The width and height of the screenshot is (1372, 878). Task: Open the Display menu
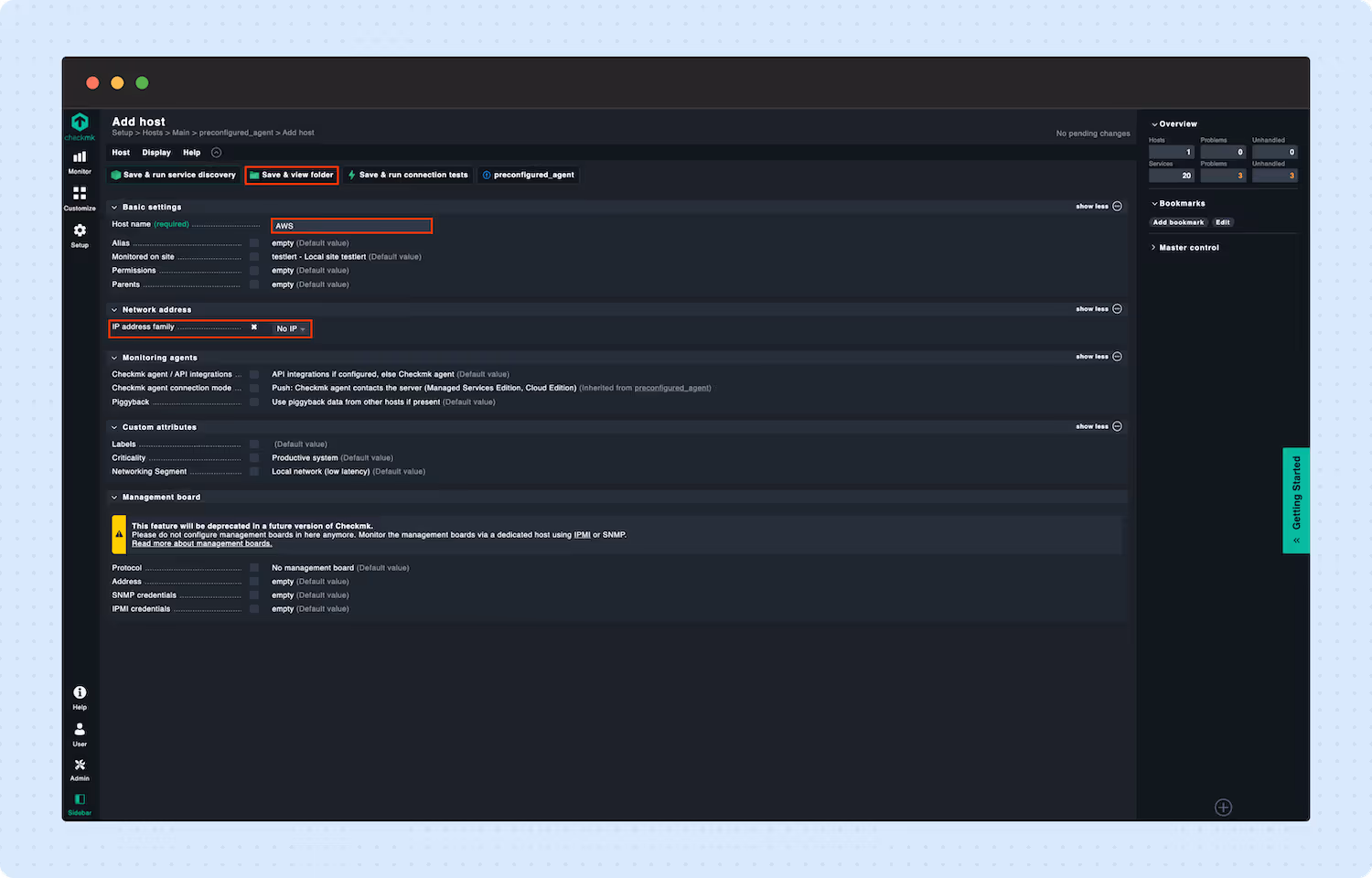tap(155, 152)
